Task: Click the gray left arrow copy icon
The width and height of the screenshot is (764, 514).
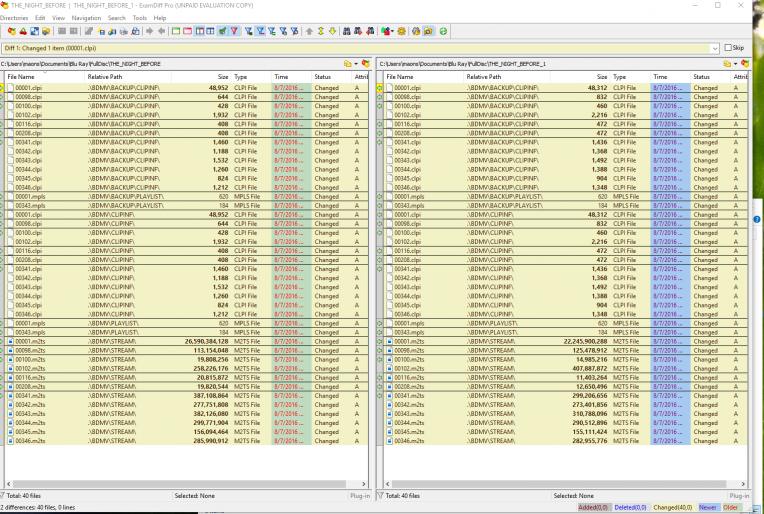Action: 161,31
